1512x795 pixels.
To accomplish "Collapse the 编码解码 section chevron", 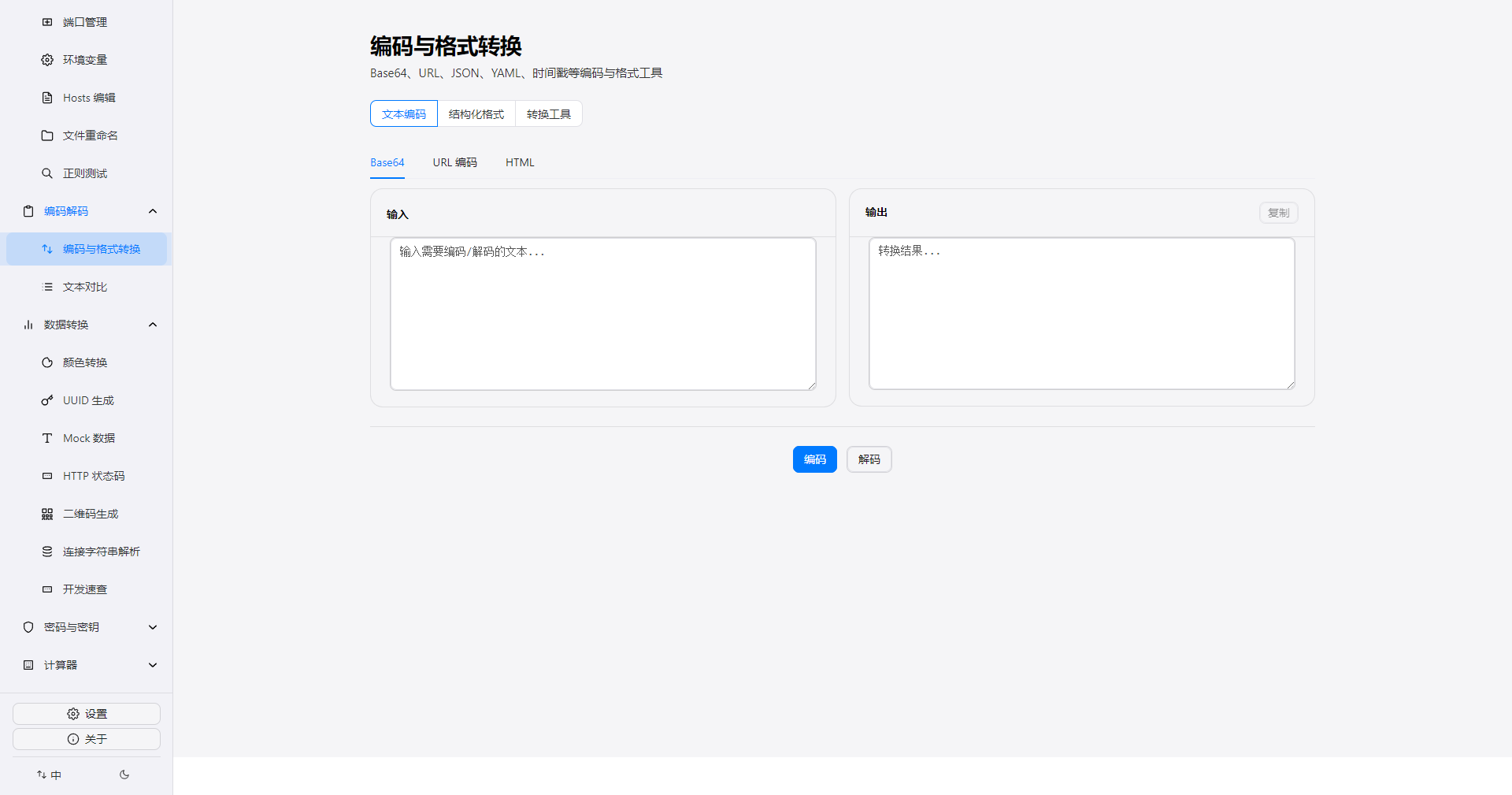I will click(153, 211).
